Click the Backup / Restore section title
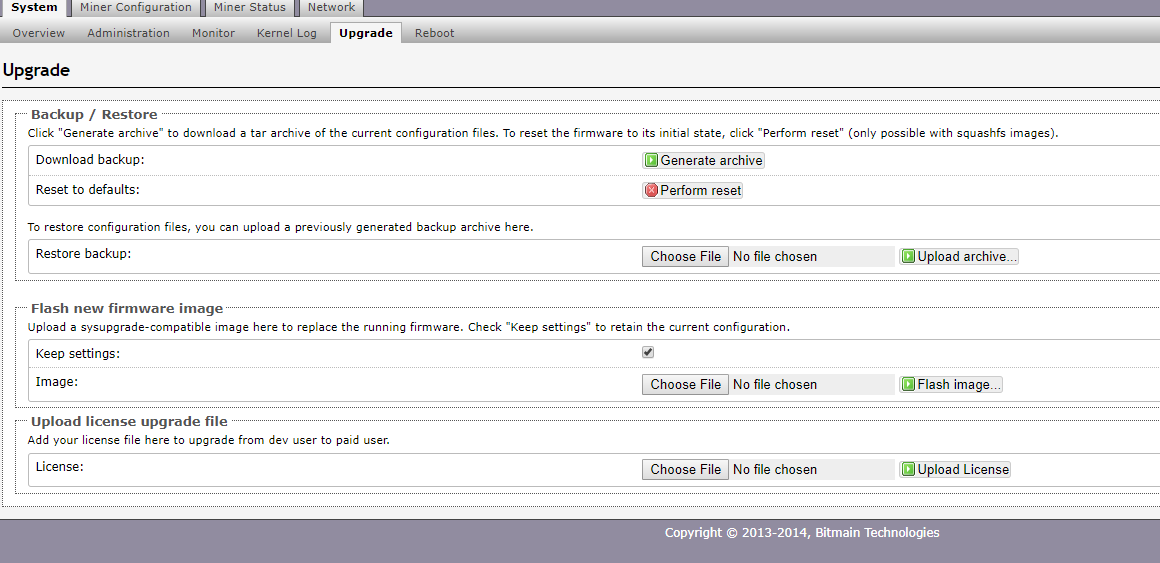Viewport: 1160px width, 563px height. point(94,115)
